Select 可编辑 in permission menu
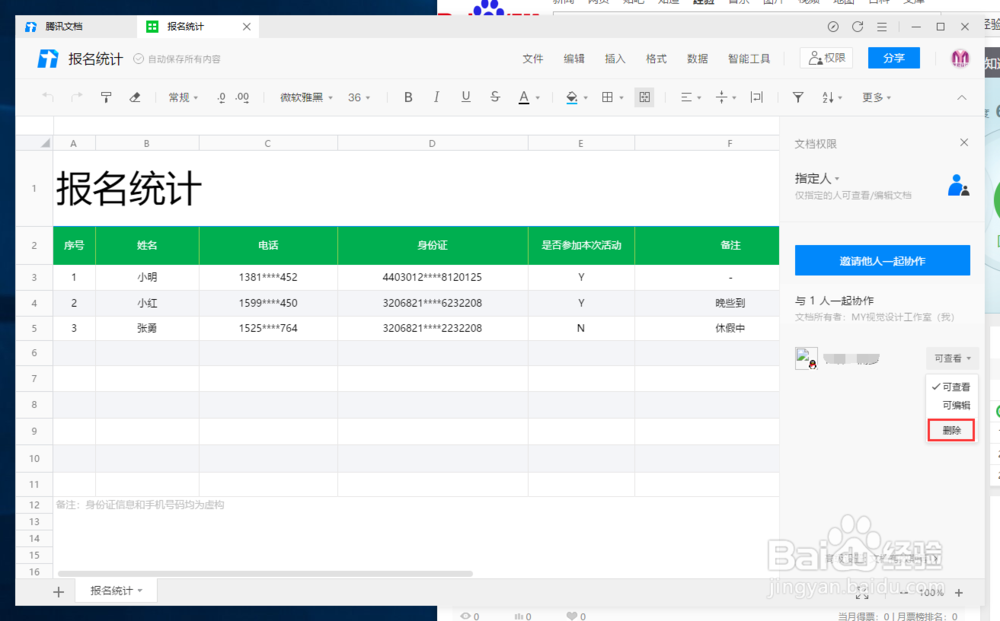This screenshot has height=621, width=1000. click(x=951, y=405)
